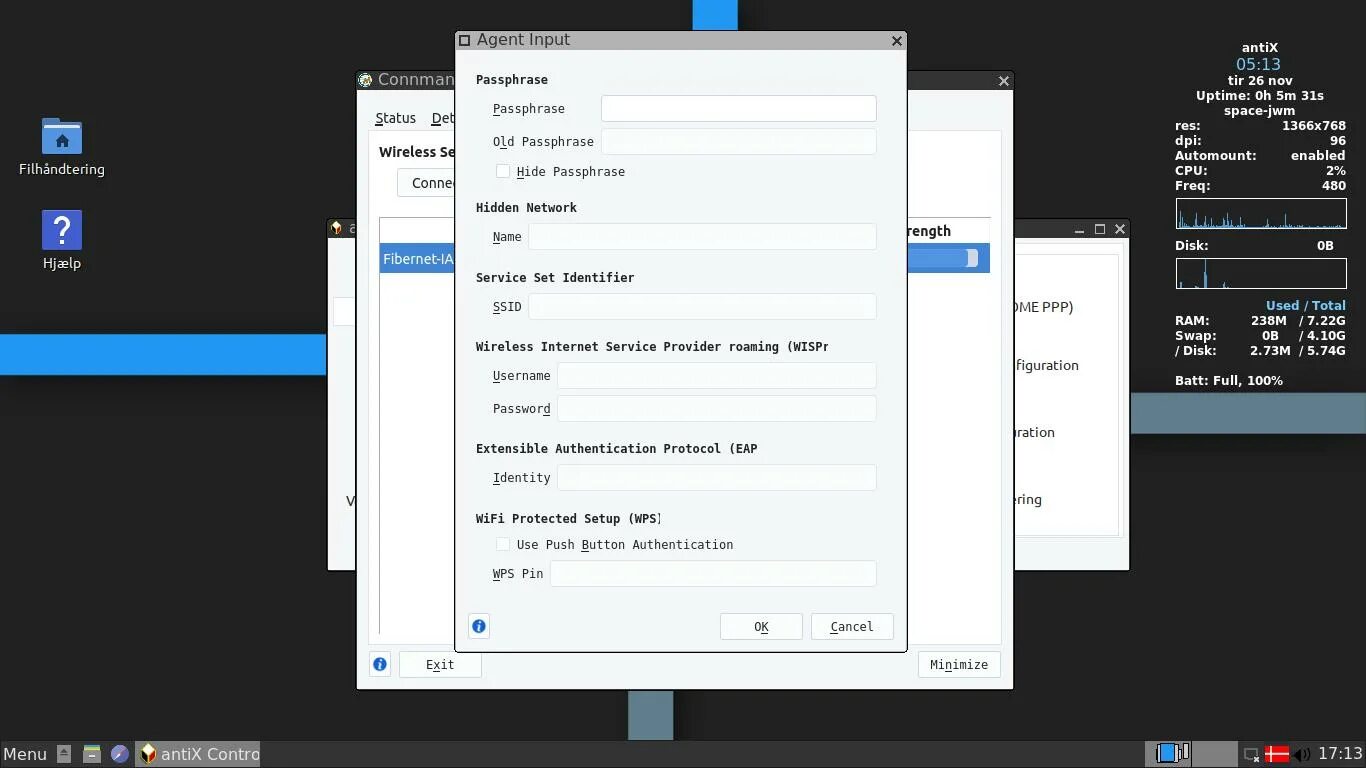Click the volume speaker icon in the tray
1366x768 pixels.
coord(1302,754)
